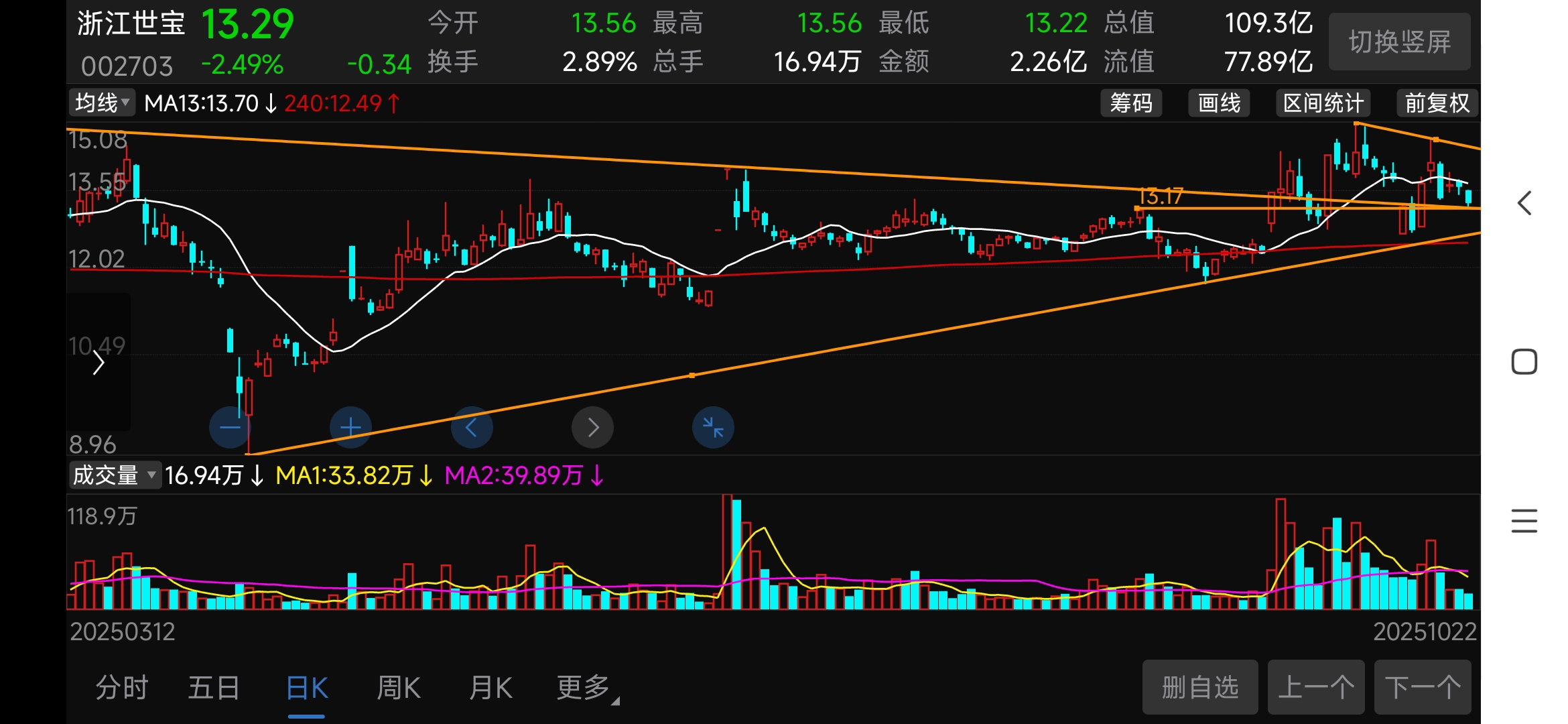Toggle 前复权 price adjustment
1568x724 pixels.
tap(1437, 103)
